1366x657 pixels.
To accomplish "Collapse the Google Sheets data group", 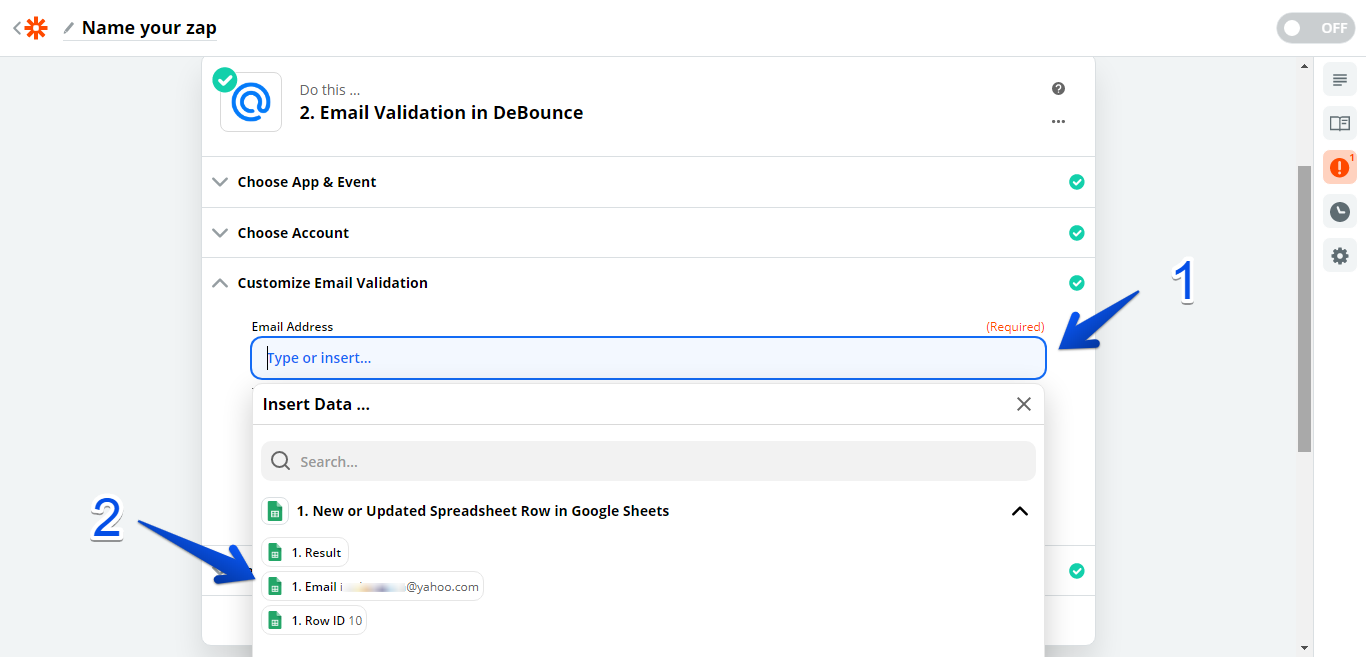I will tap(1019, 511).
